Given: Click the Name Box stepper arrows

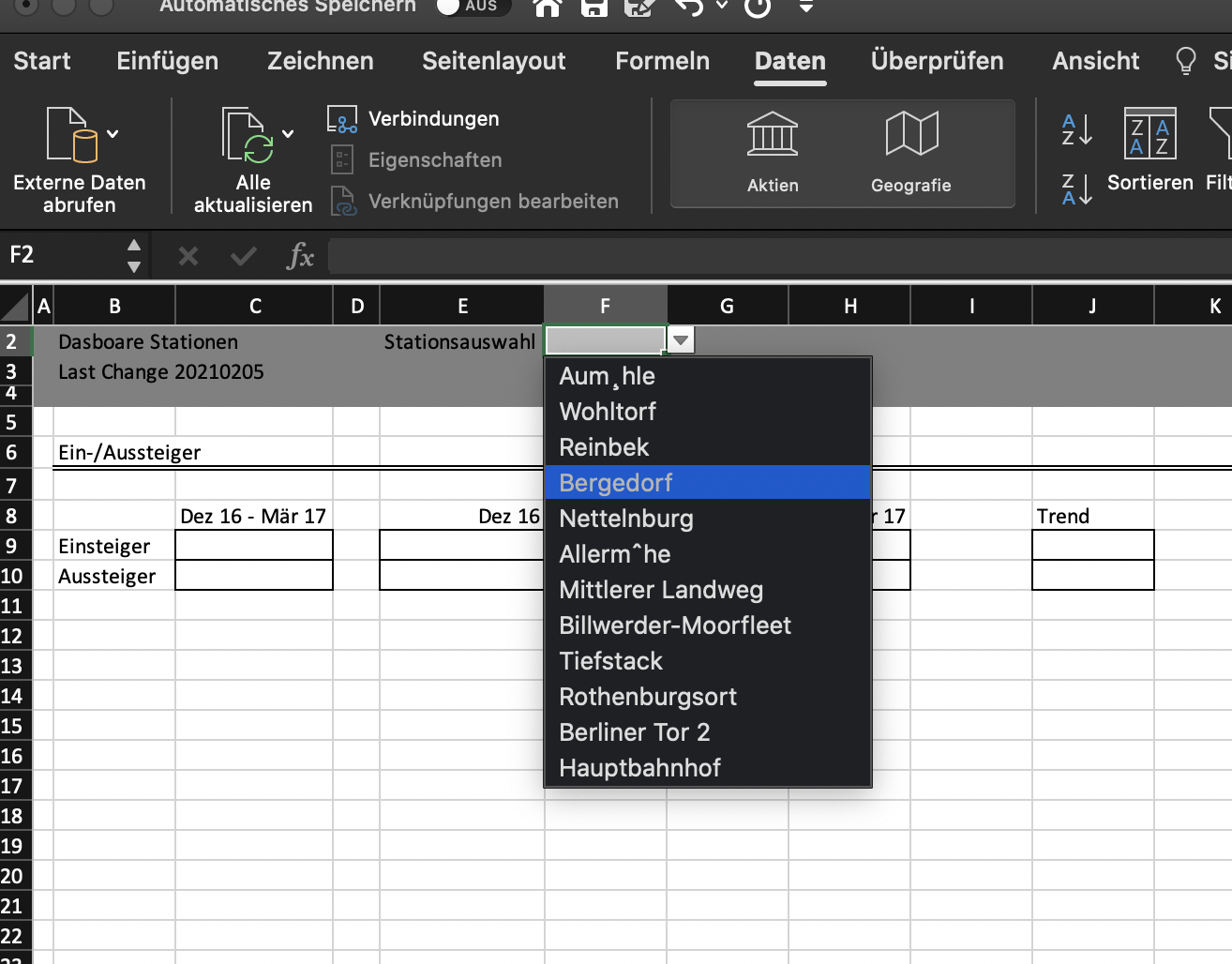Looking at the screenshot, I should point(134,255).
